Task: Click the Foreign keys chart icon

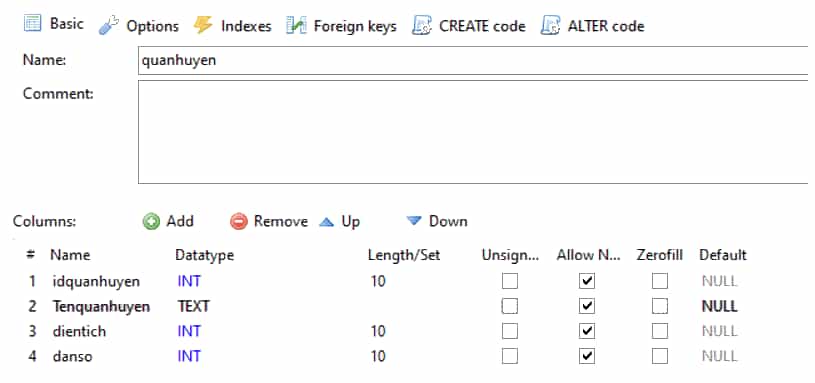Action: [x=296, y=26]
